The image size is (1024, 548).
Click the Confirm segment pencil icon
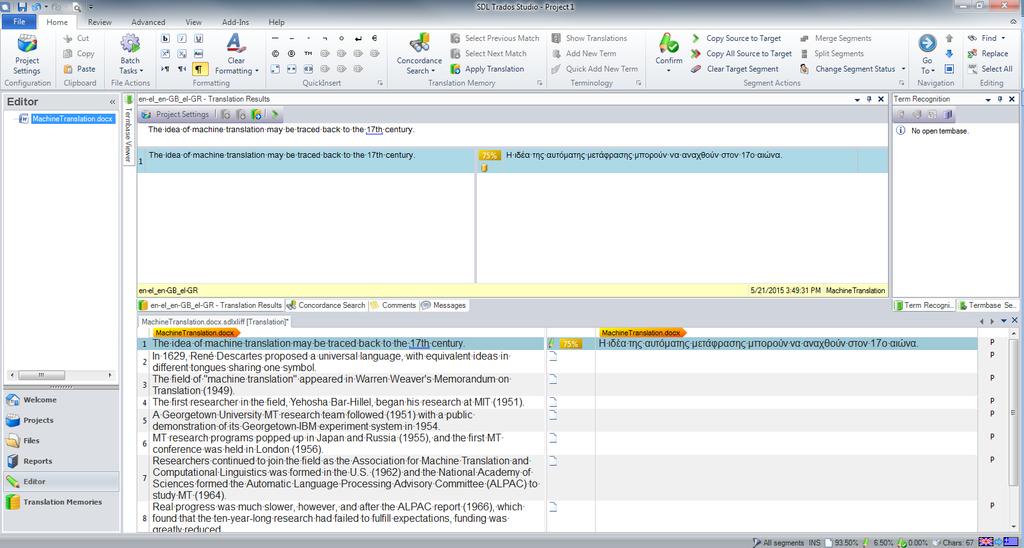pyautogui.click(x=668, y=43)
